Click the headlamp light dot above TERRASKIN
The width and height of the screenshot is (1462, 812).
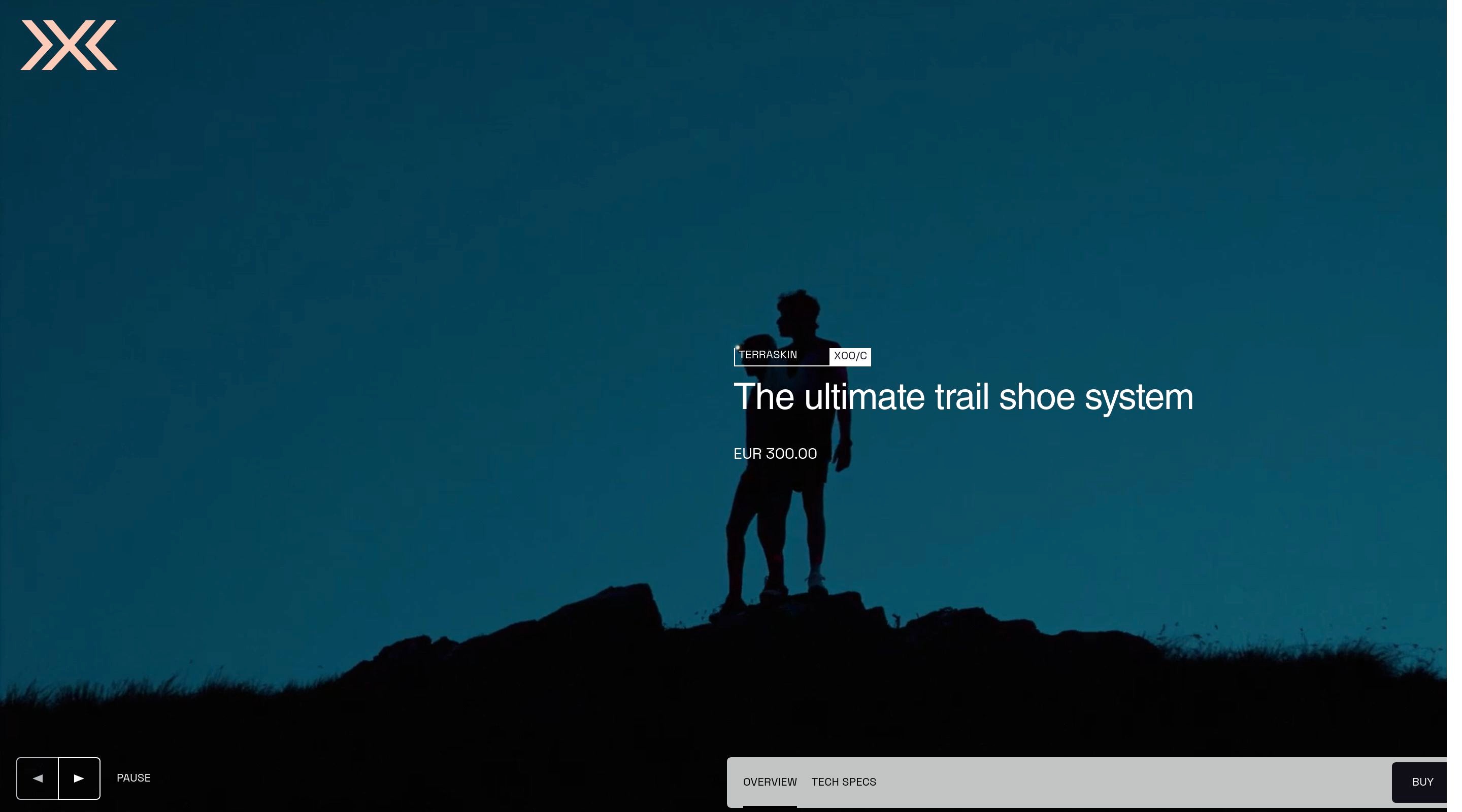(x=737, y=347)
